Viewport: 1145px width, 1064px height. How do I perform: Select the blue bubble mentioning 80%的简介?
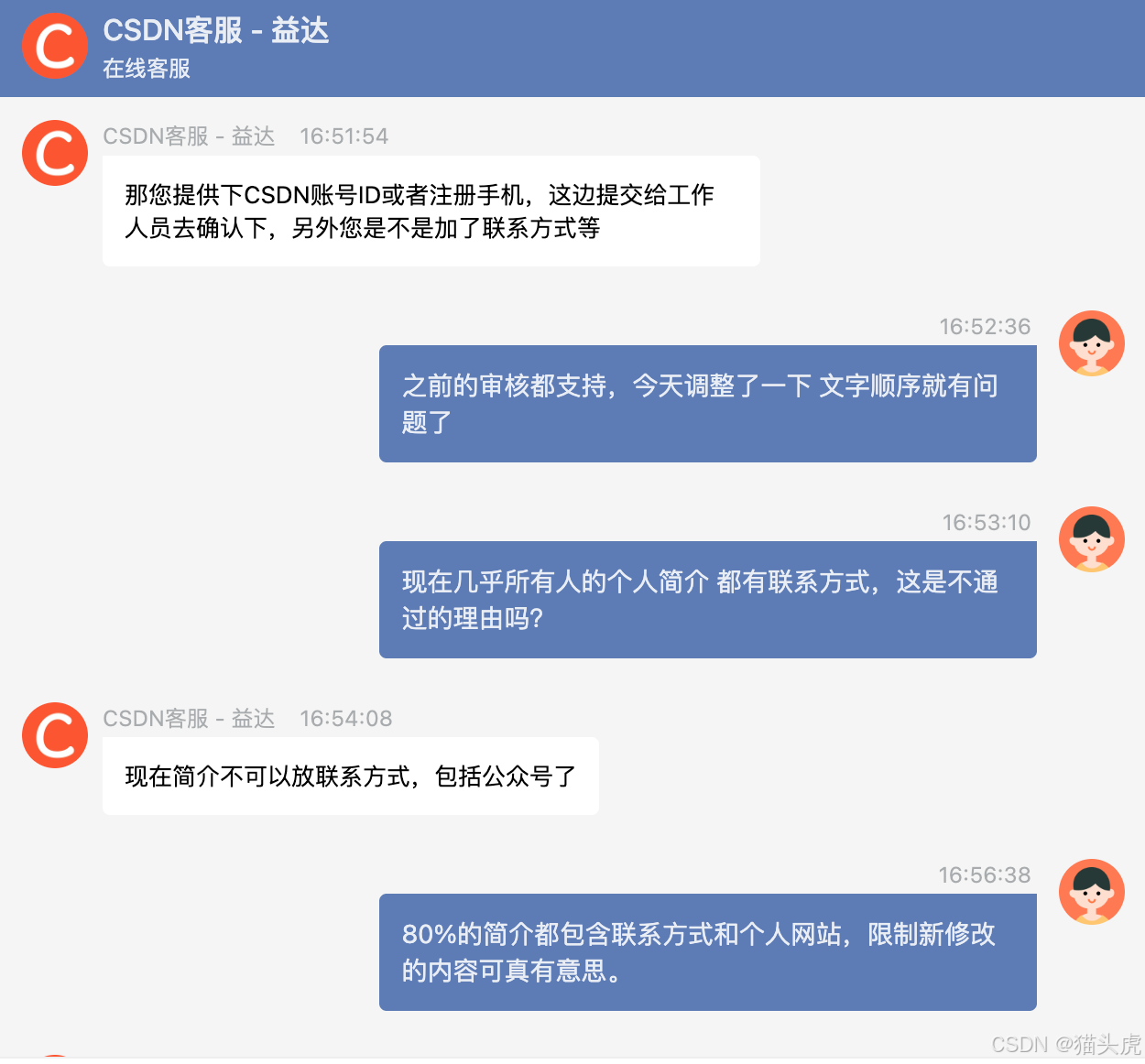coord(707,952)
